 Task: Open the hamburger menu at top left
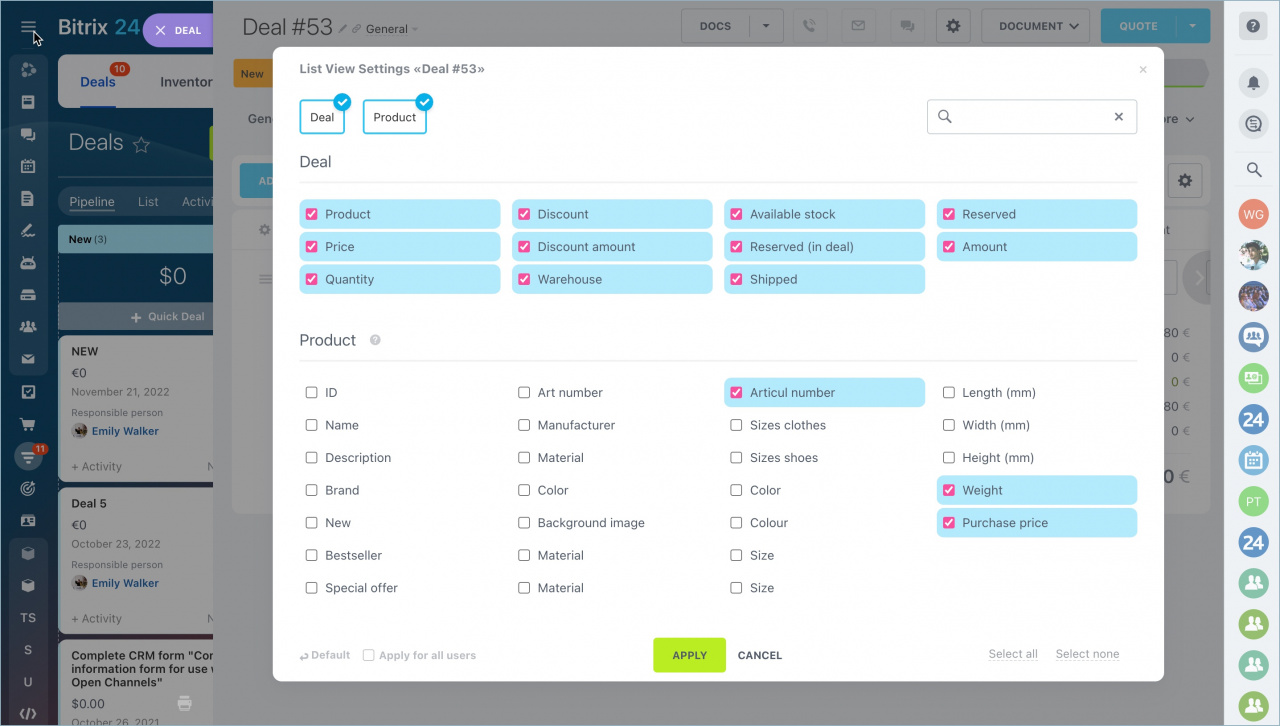click(x=28, y=28)
